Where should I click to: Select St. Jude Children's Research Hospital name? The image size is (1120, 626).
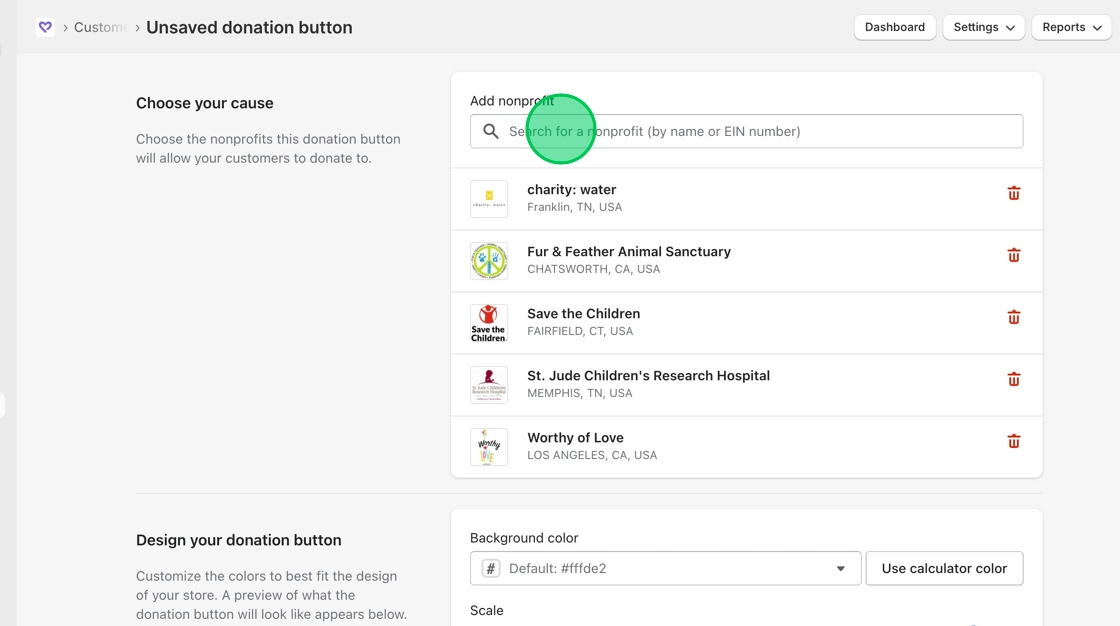coord(649,376)
